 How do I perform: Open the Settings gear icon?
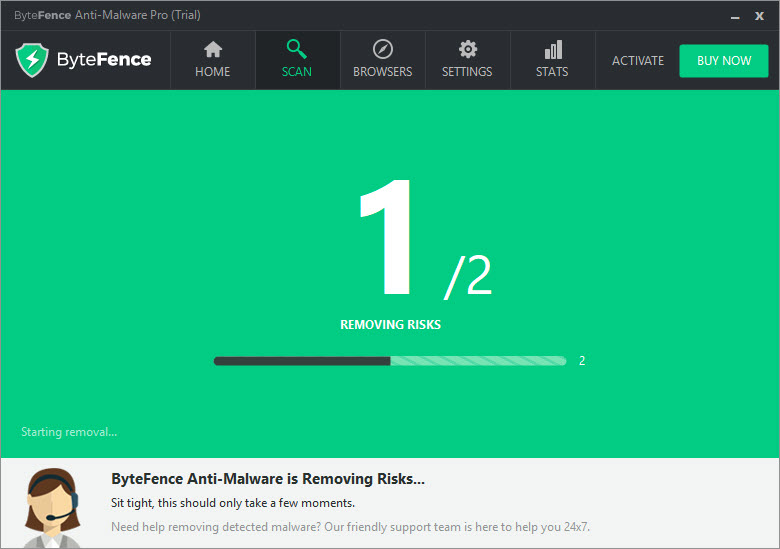tap(468, 49)
